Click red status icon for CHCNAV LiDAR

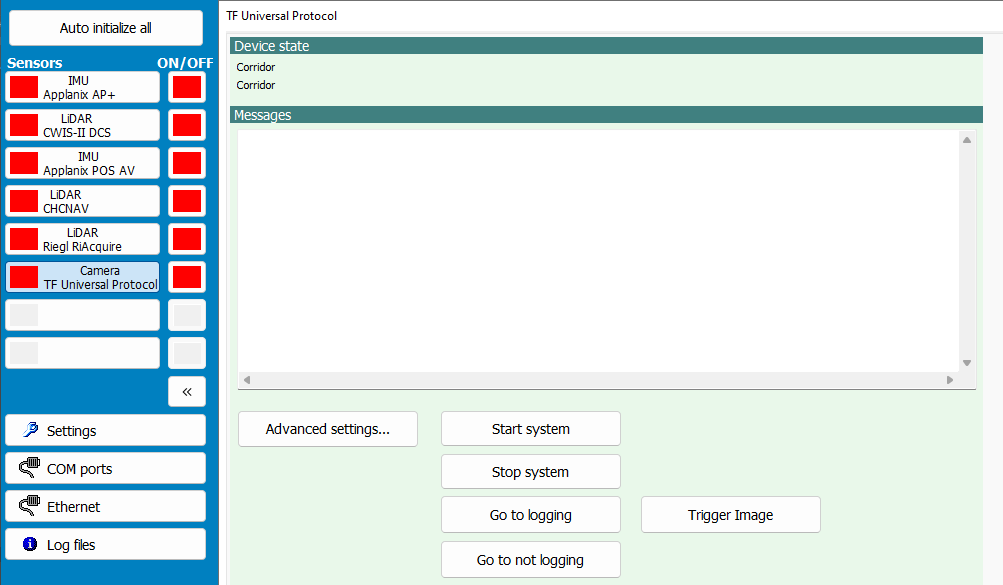[24, 201]
